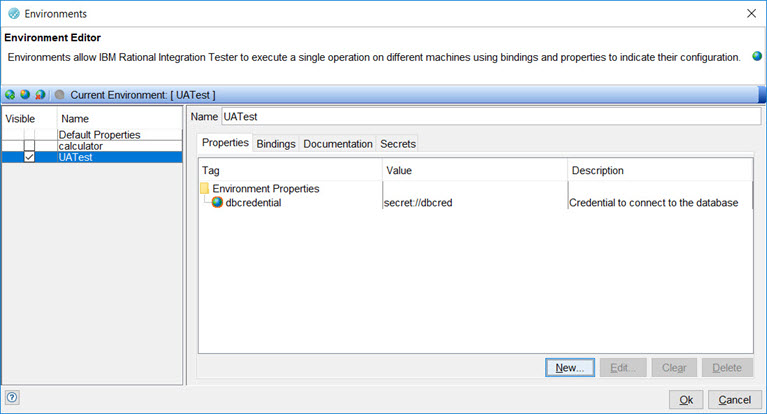Click the dbcredential globe icon
The height and width of the screenshot is (414, 767).
point(217,202)
